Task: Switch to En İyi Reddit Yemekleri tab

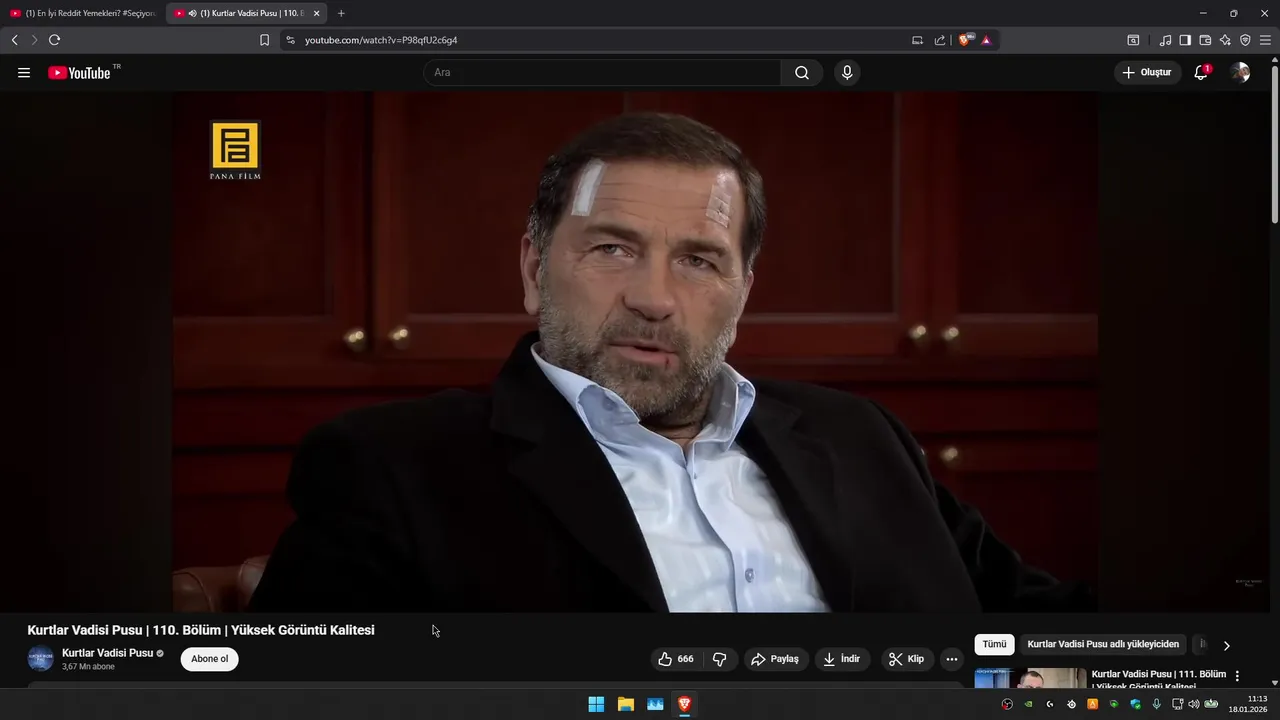Action: point(83,13)
